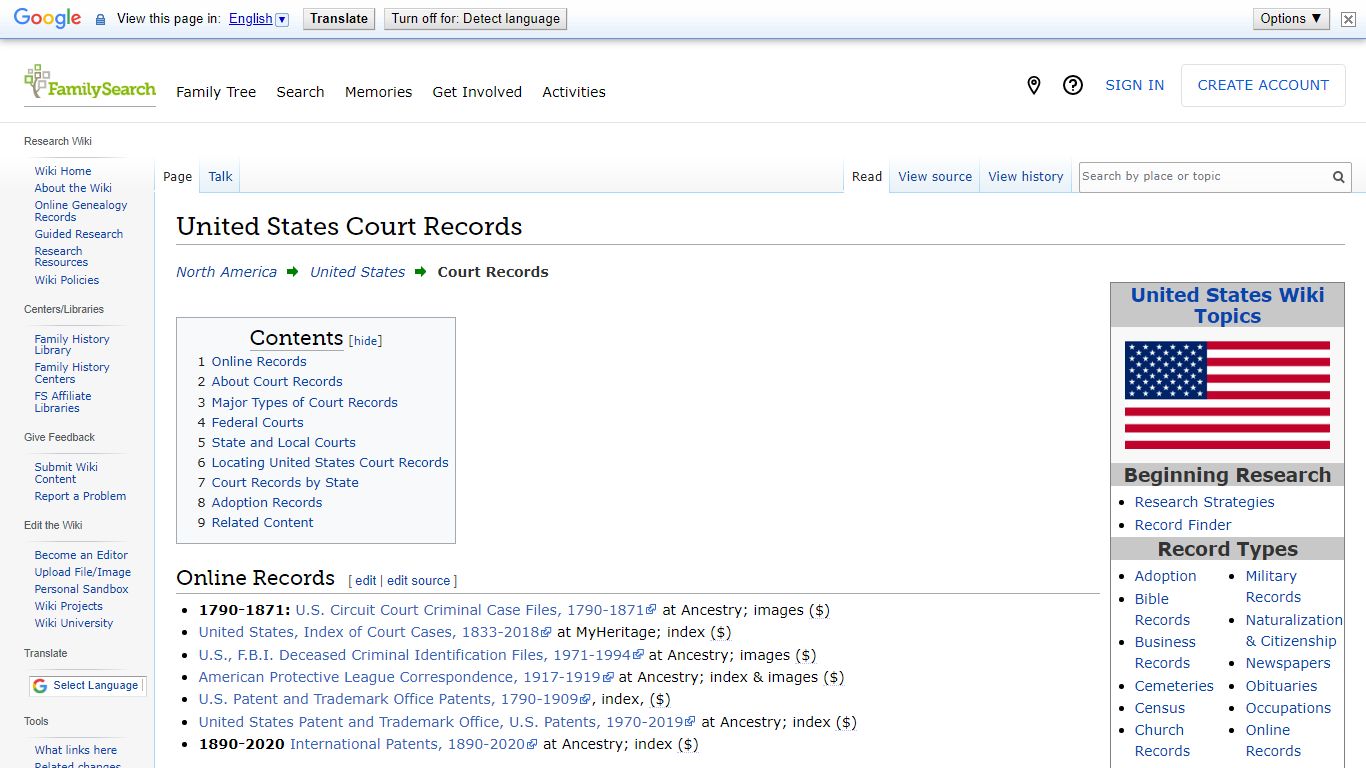Open Naturalization & Citizenship record type
1366x768 pixels.
pyautogui.click(x=1293, y=630)
